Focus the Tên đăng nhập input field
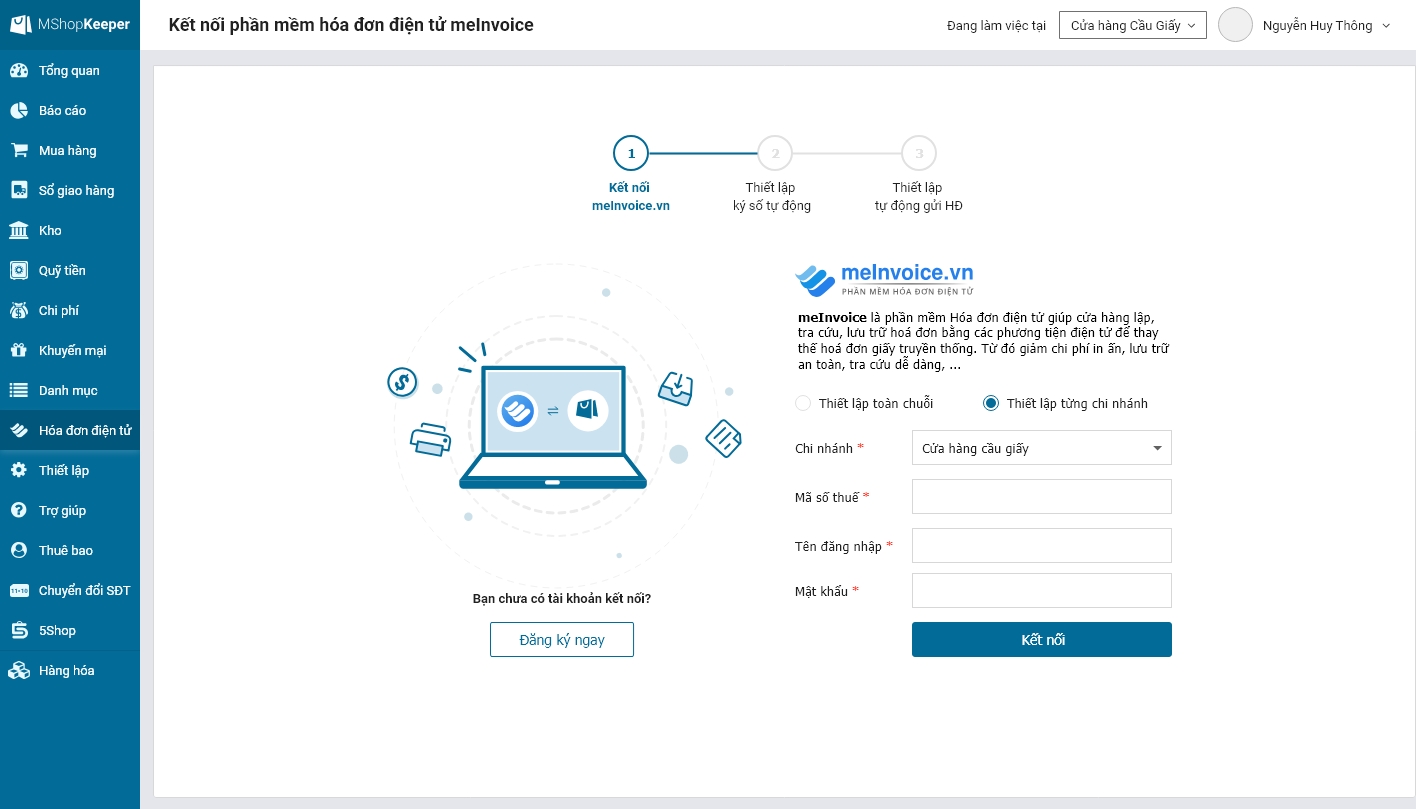 pos(1042,546)
